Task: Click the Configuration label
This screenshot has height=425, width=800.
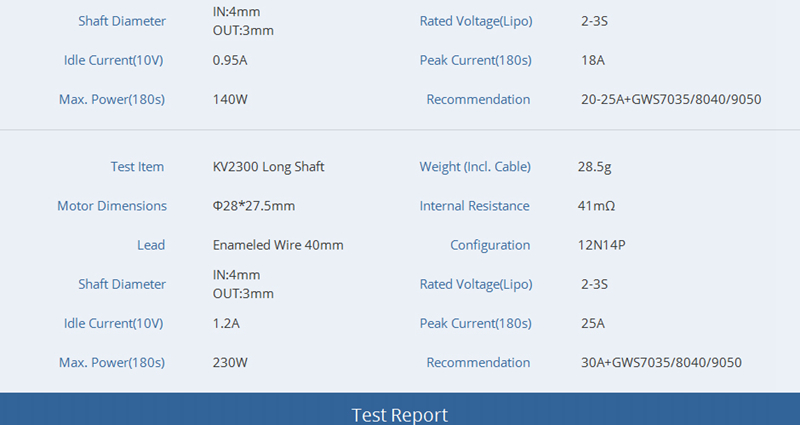Action: 490,245
